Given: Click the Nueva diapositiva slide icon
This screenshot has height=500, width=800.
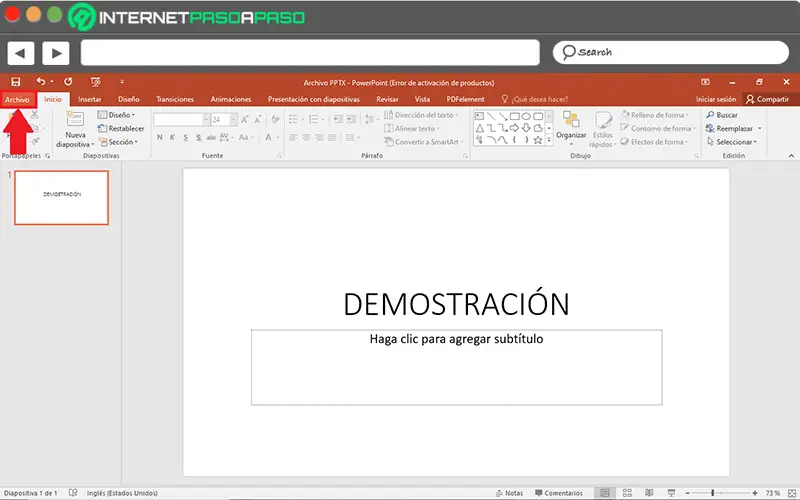Looking at the screenshot, I should click(75, 120).
